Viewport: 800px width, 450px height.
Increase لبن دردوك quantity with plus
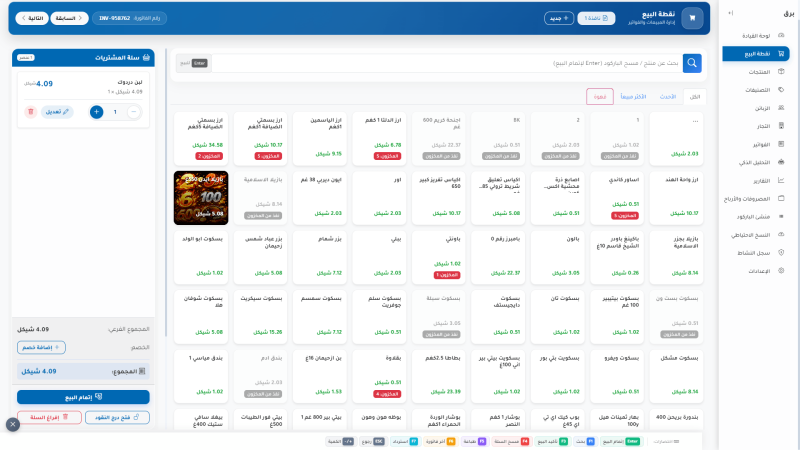coord(96,112)
